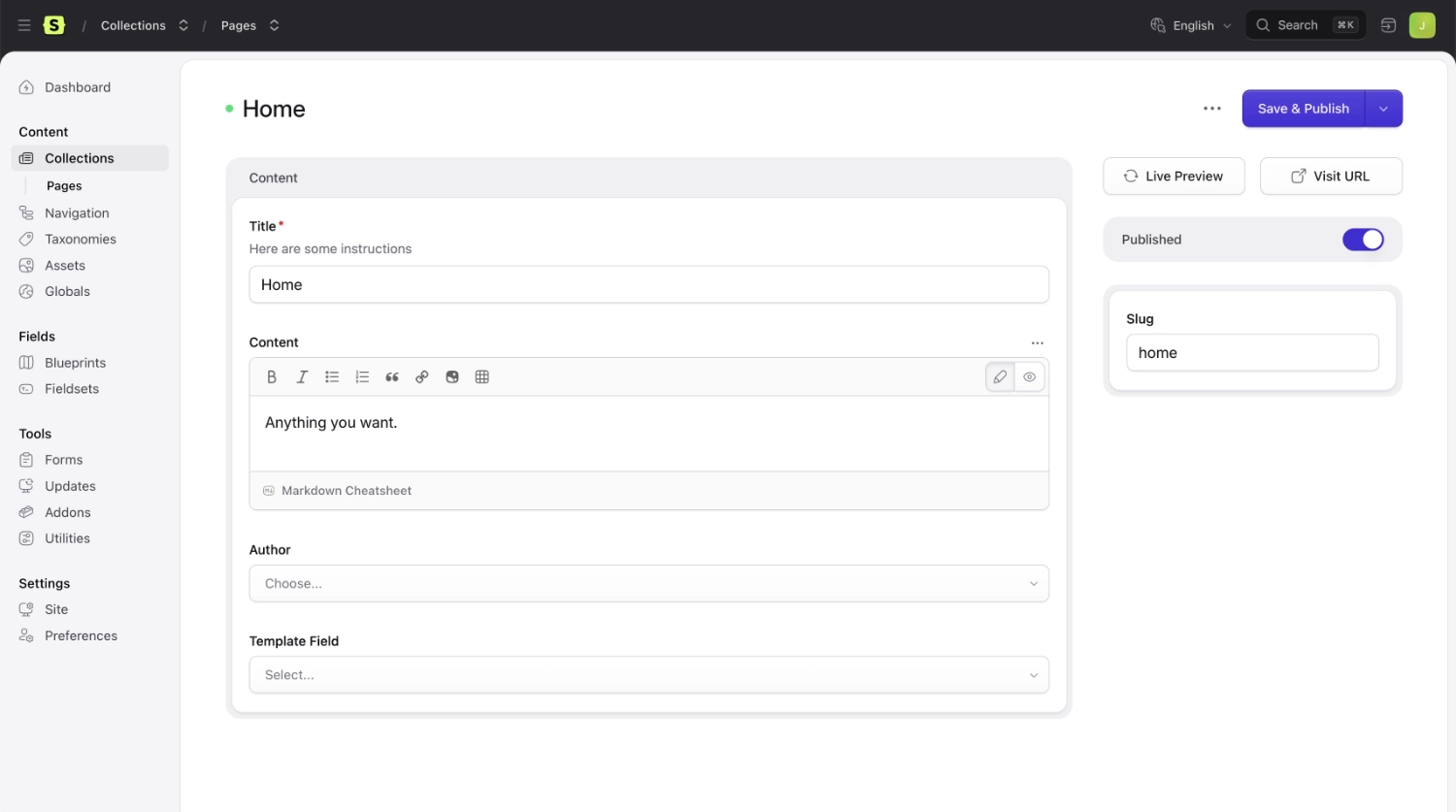
Task: Switch editor to write mode pencil icon
Action: coord(1000,377)
